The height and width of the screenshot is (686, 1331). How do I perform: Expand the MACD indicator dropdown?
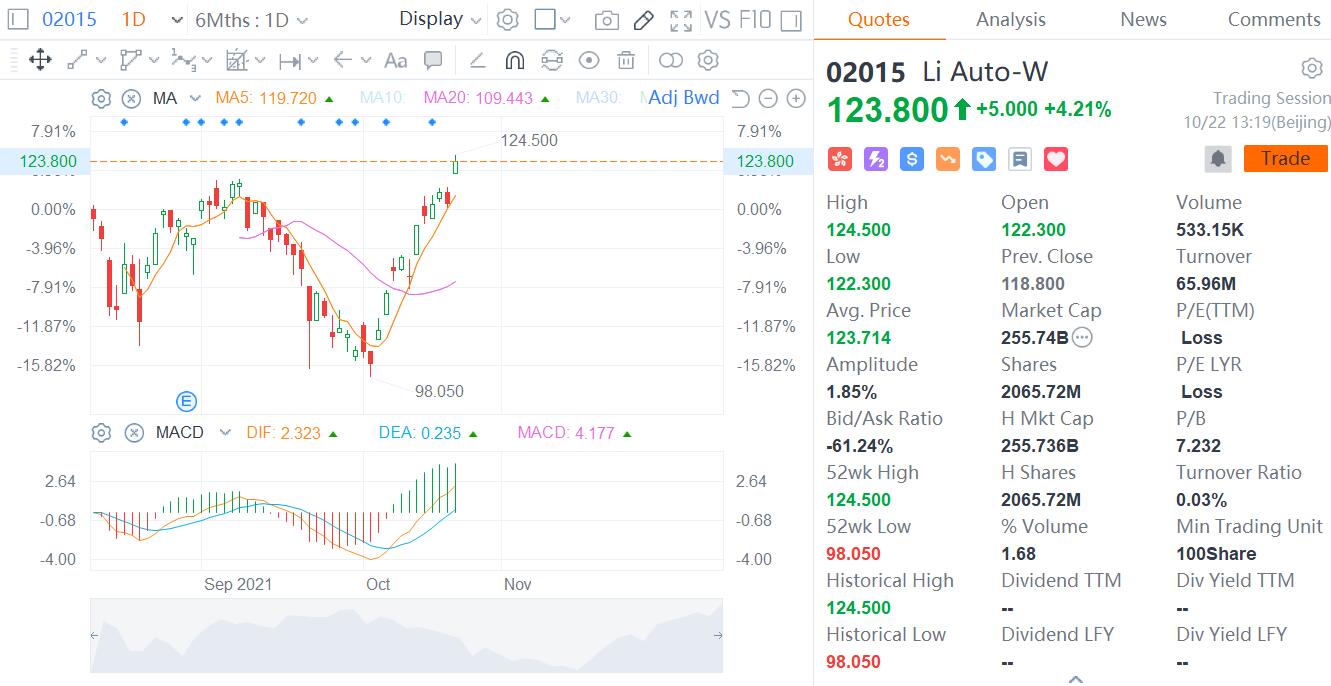[225, 433]
